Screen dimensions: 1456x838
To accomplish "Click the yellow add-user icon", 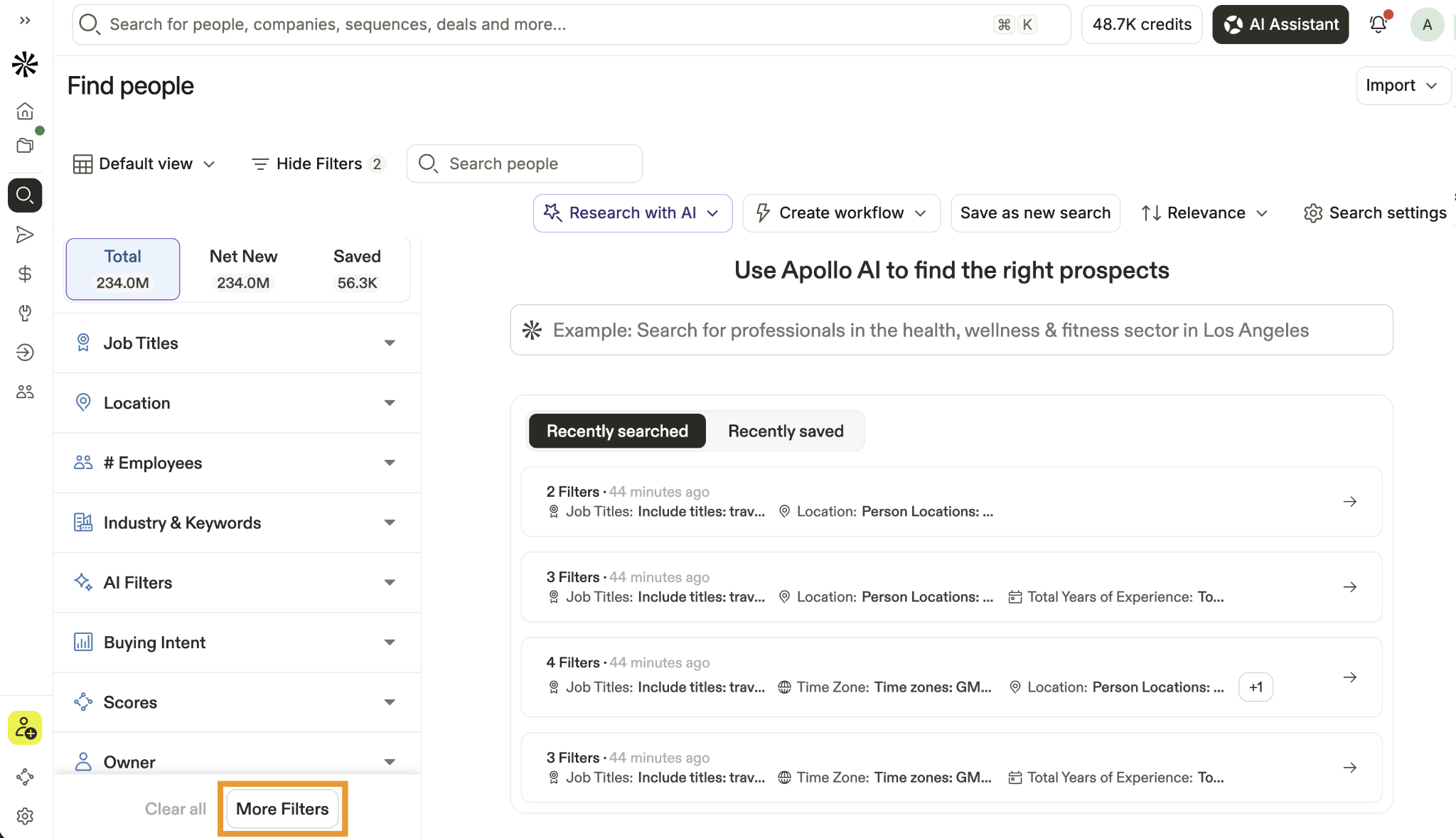I will coord(25,728).
